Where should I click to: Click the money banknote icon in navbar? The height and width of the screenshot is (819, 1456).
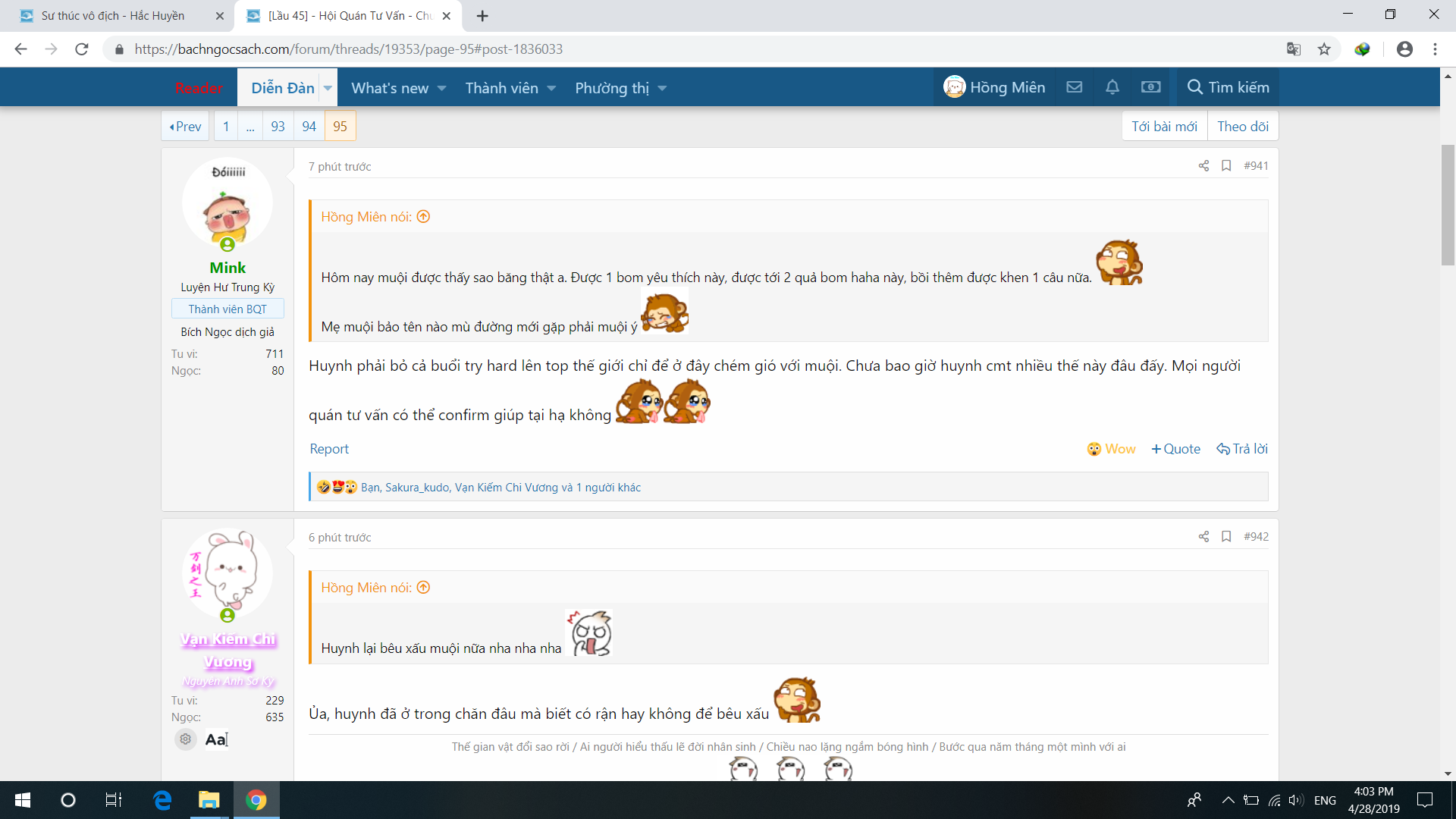coord(1150,87)
